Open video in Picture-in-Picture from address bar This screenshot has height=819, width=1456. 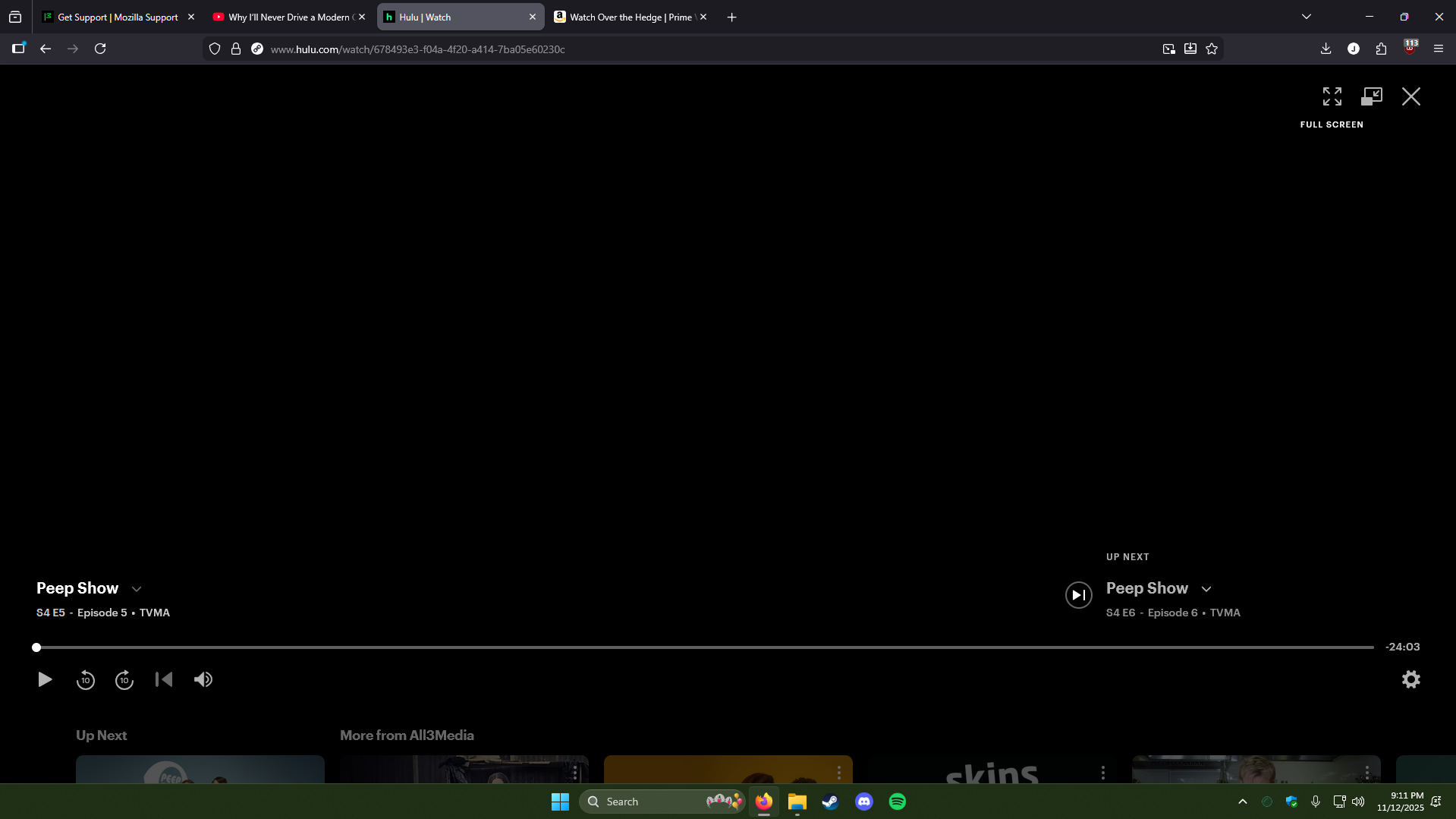tap(1169, 49)
